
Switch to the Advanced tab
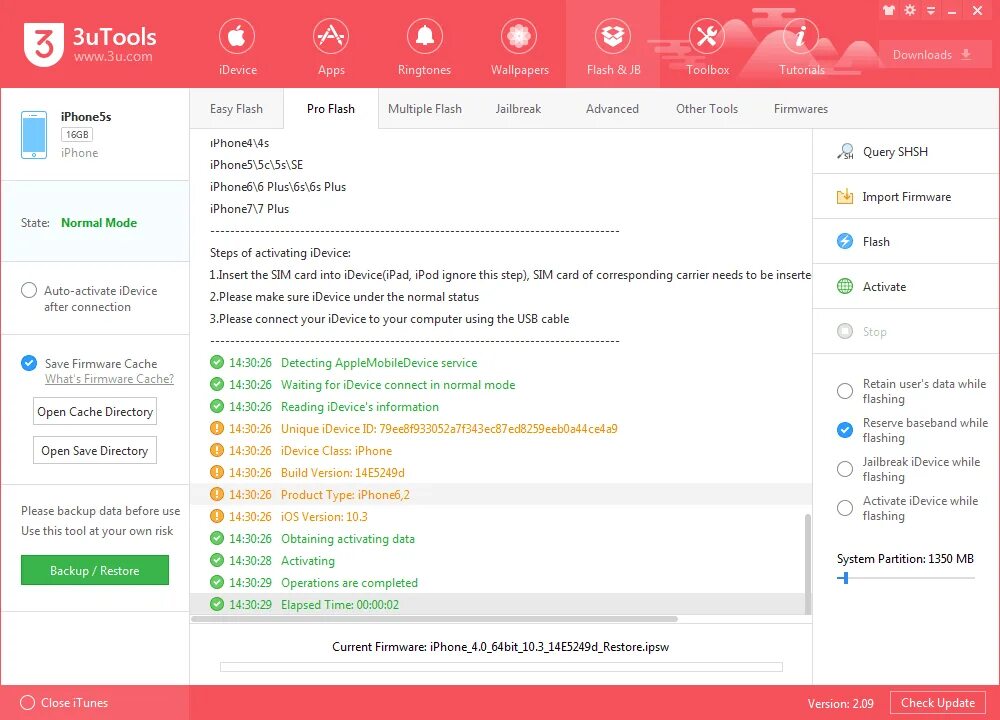(x=612, y=108)
